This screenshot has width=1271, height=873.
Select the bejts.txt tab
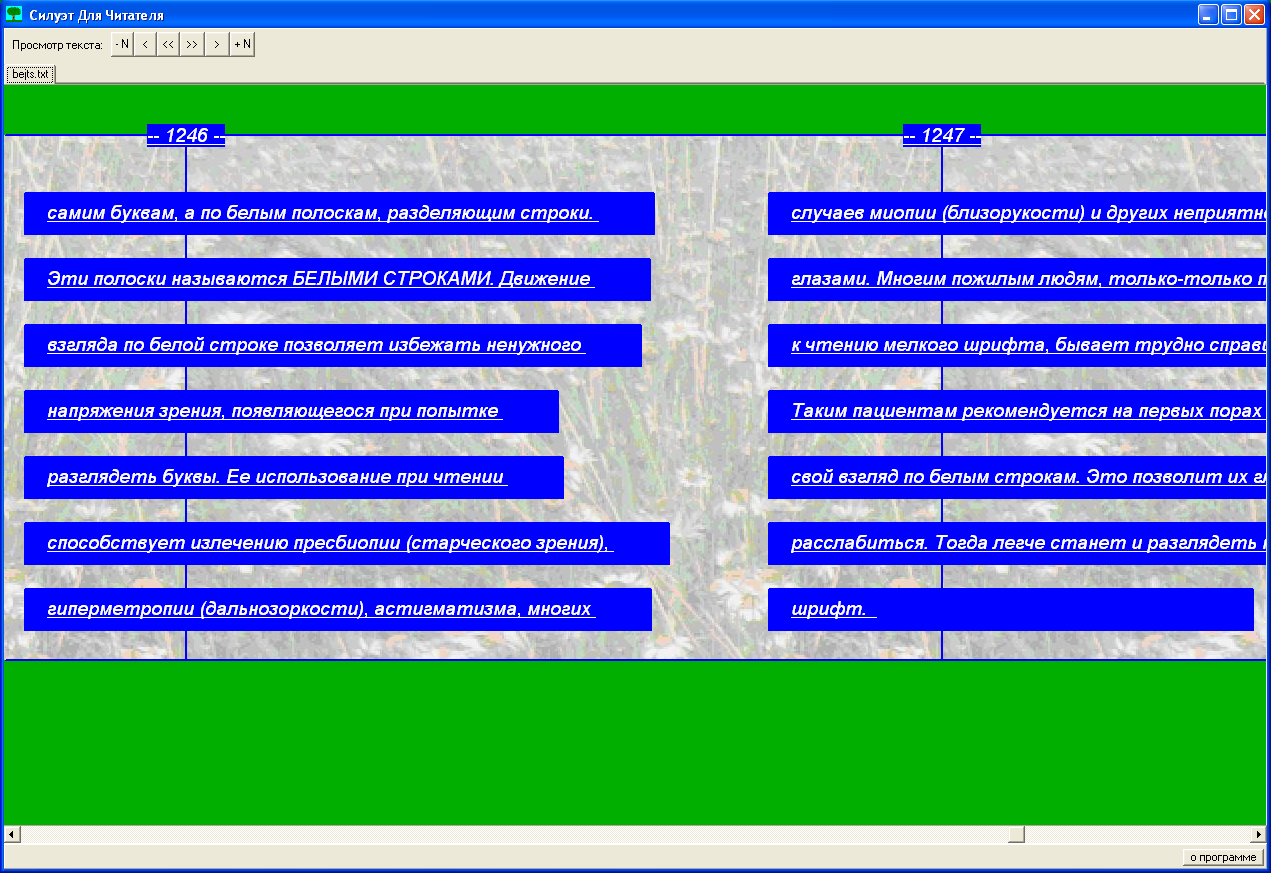(x=30, y=74)
